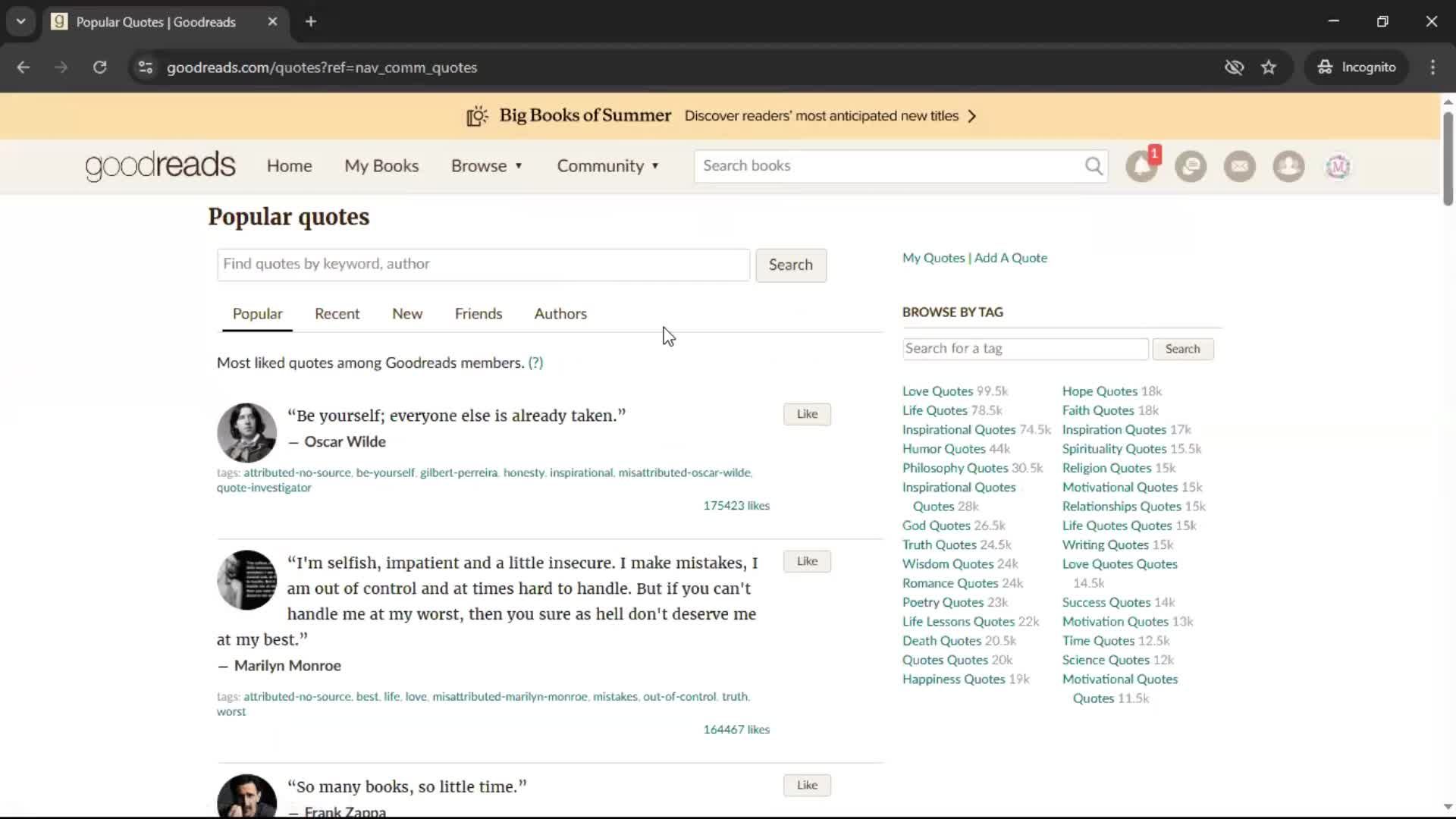The image size is (1456, 819).
Task: Click the be-yourself tag
Action: [x=385, y=472]
